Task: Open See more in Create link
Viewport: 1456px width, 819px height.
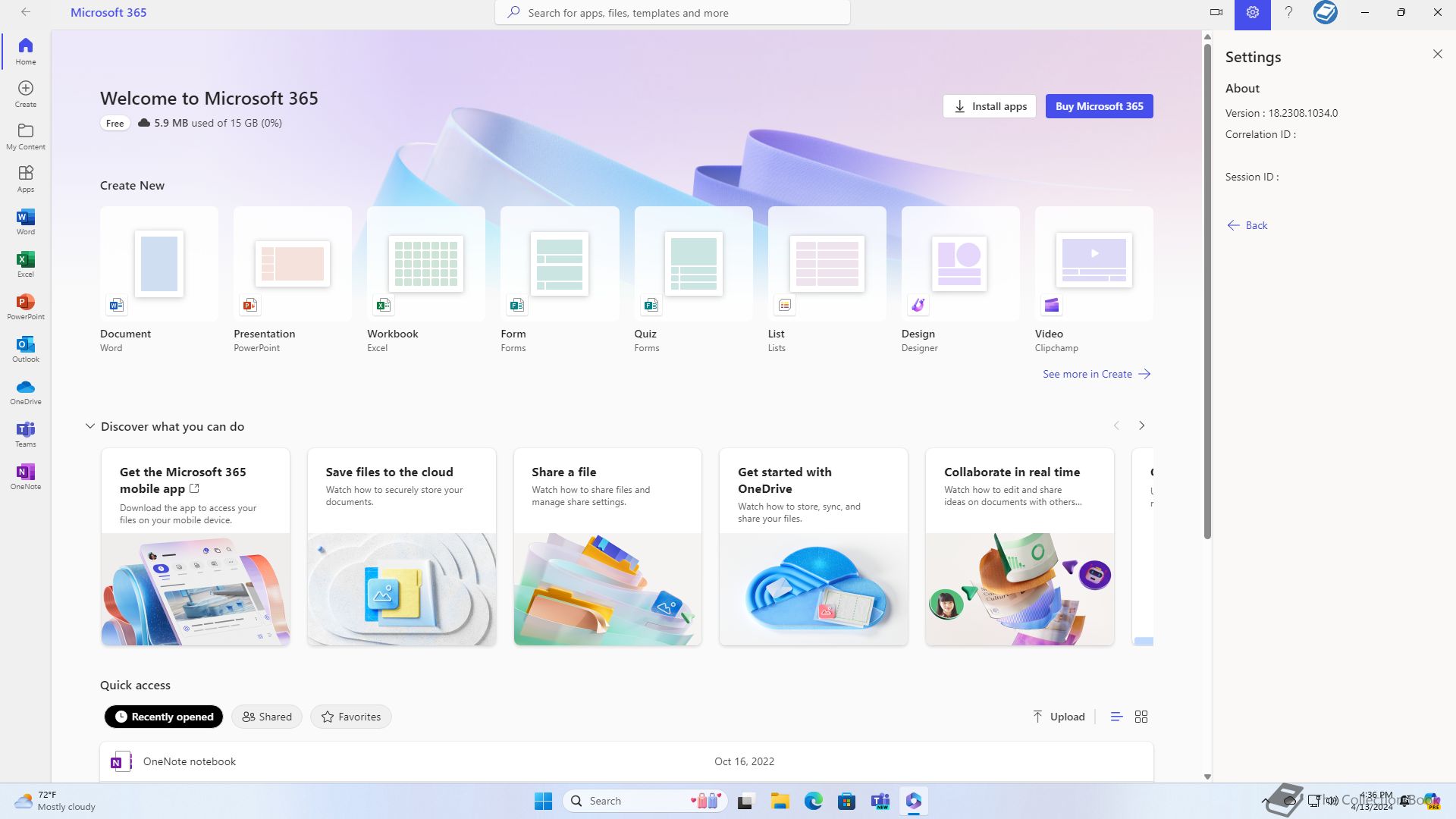Action: pos(1097,374)
